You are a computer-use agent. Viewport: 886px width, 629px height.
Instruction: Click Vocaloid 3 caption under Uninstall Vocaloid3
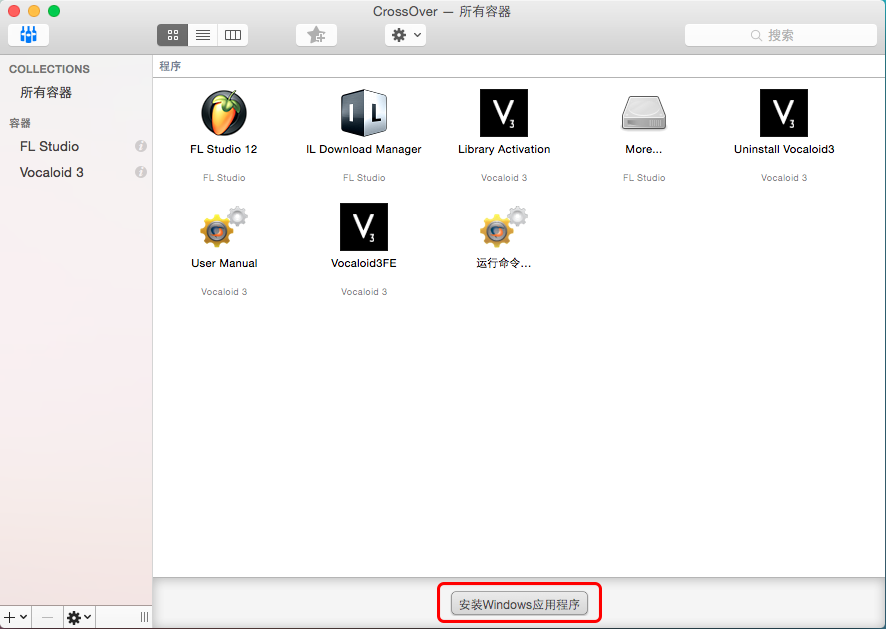pyautogui.click(x=784, y=177)
